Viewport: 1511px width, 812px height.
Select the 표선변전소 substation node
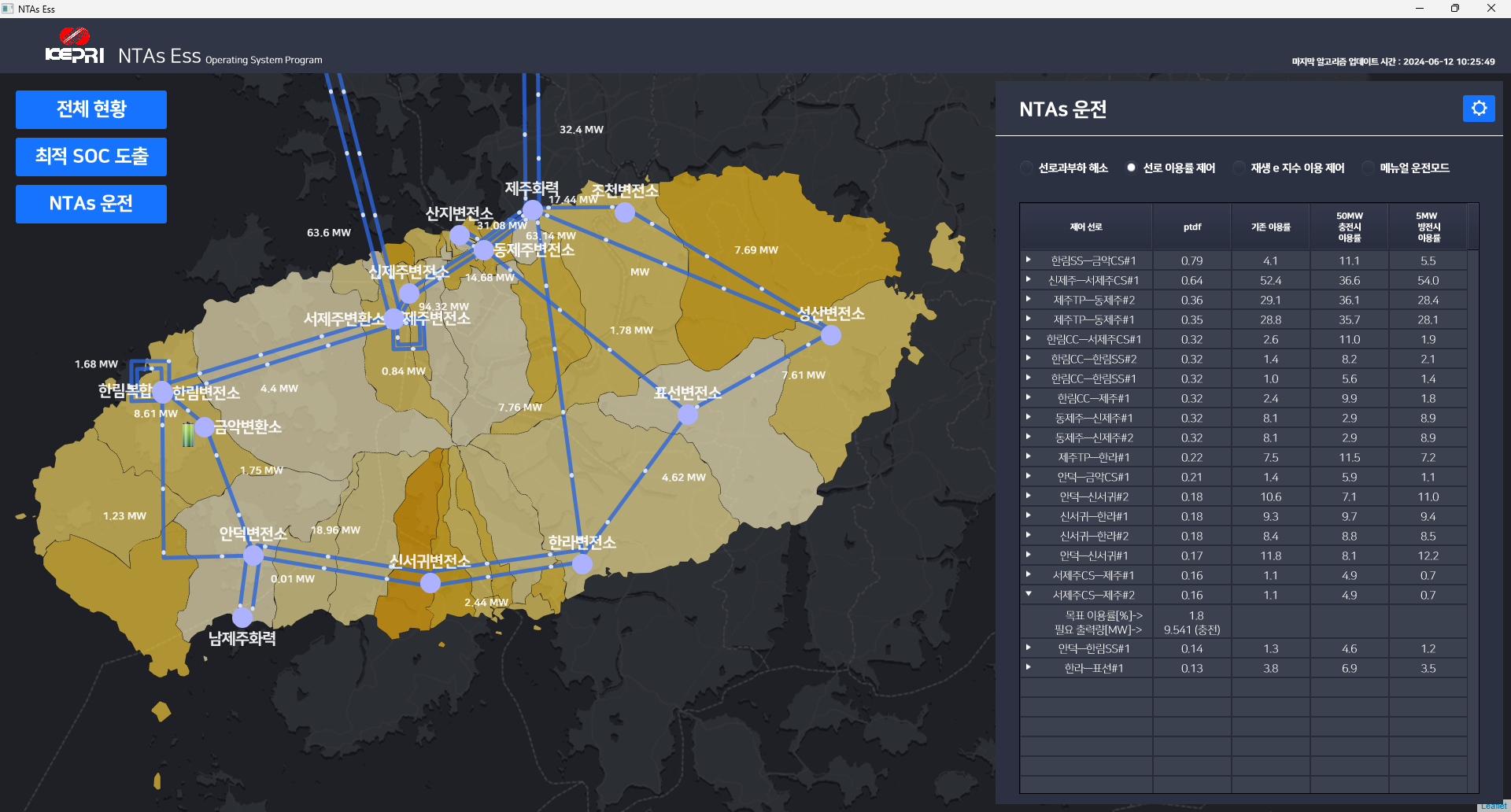(x=688, y=414)
